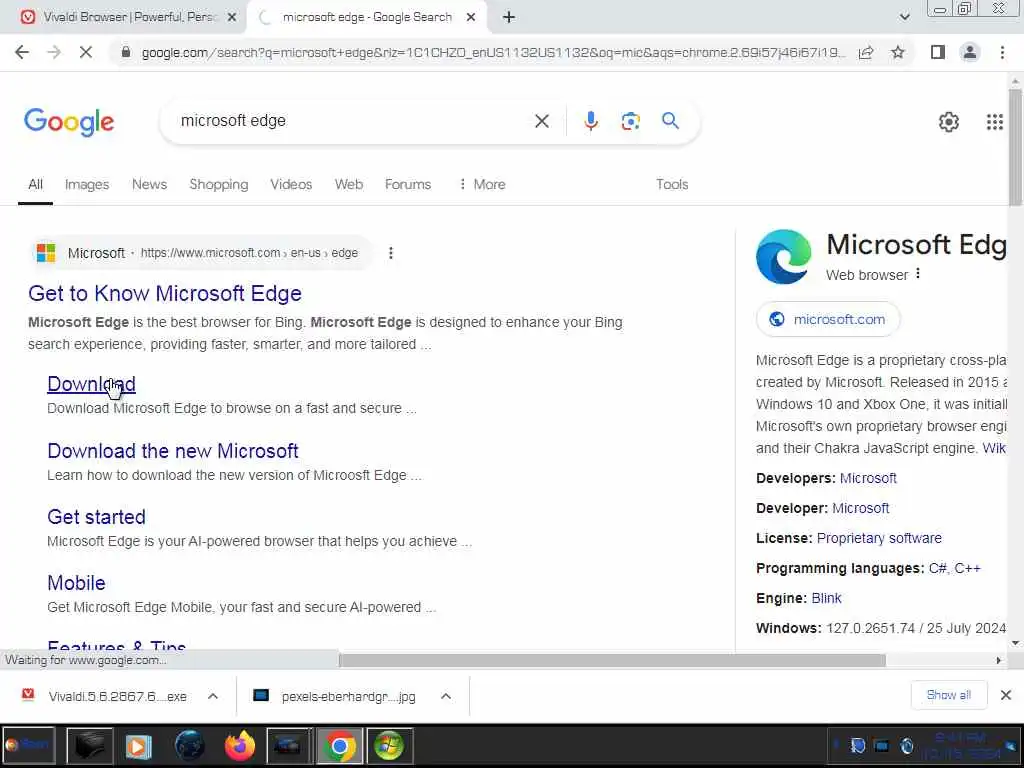Select the Web search tab
The height and width of the screenshot is (768, 1024).
coord(349,184)
